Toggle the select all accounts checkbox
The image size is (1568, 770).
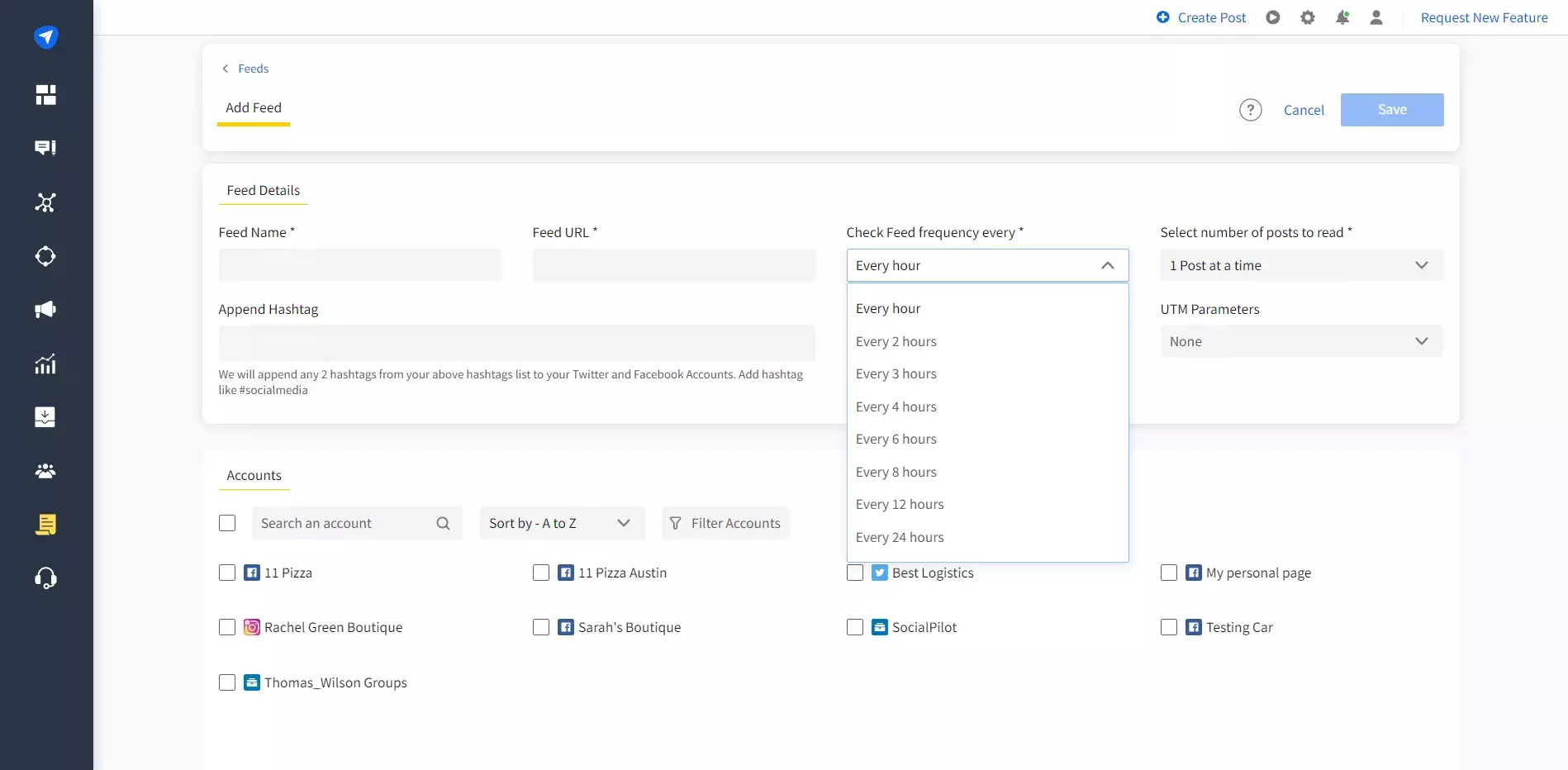pos(227,523)
